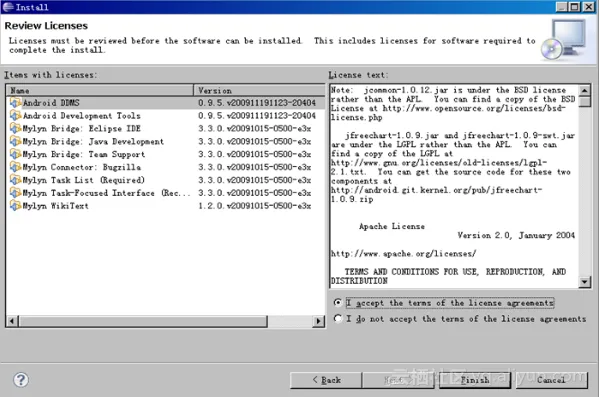Click the left arrow of items list scrollbar
This screenshot has height=397, width=599.
pyautogui.click(x=12, y=321)
